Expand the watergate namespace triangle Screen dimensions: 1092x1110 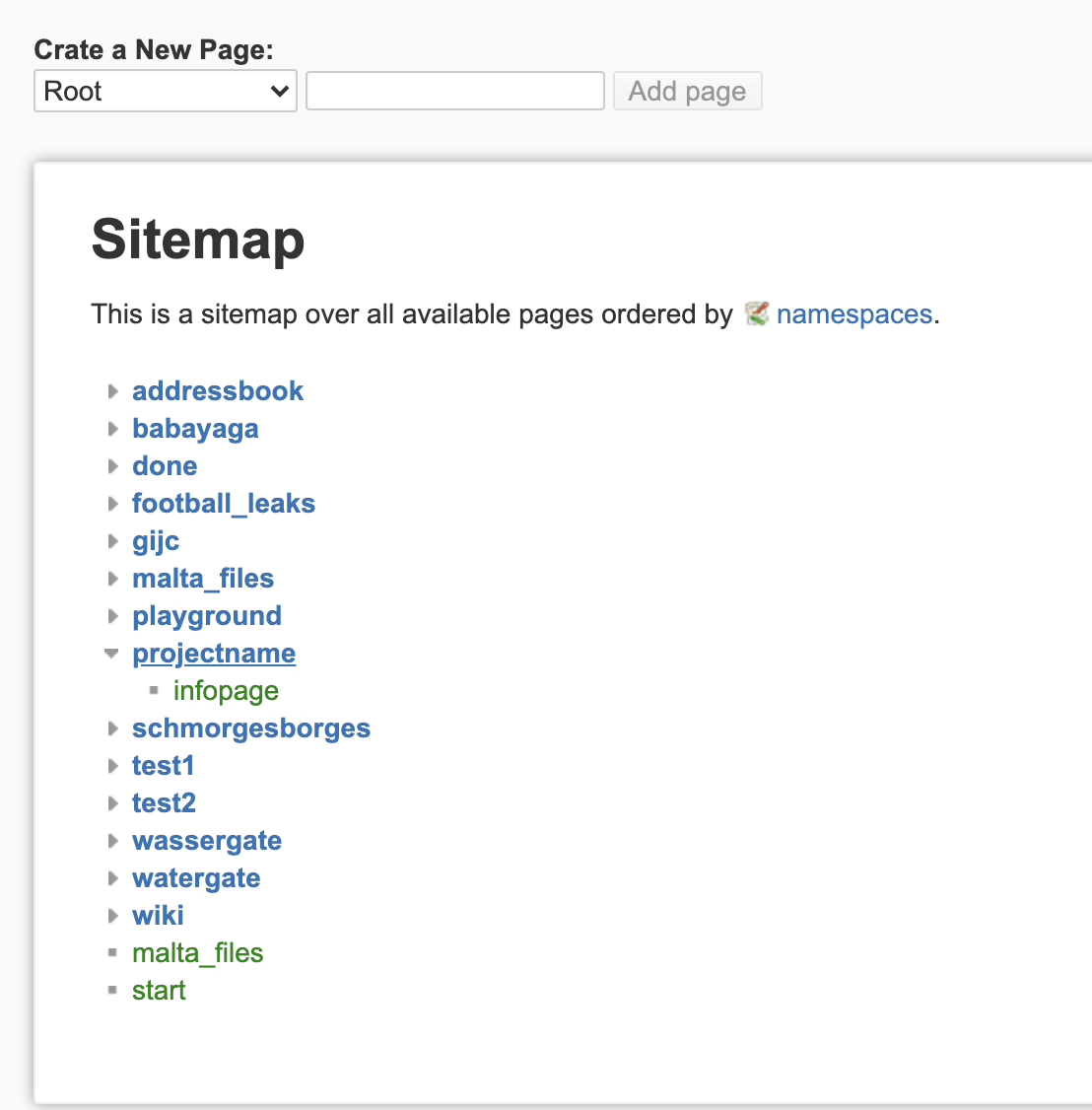[x=112, y=878]
